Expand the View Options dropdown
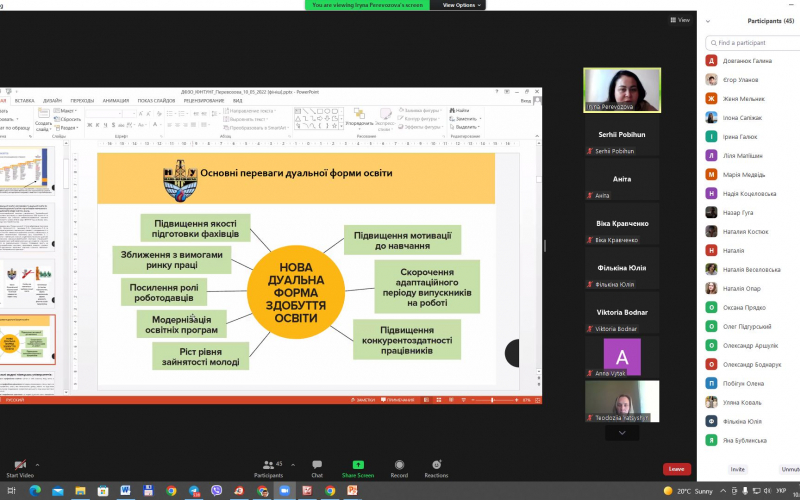800x500 pixels. point(462,5)
